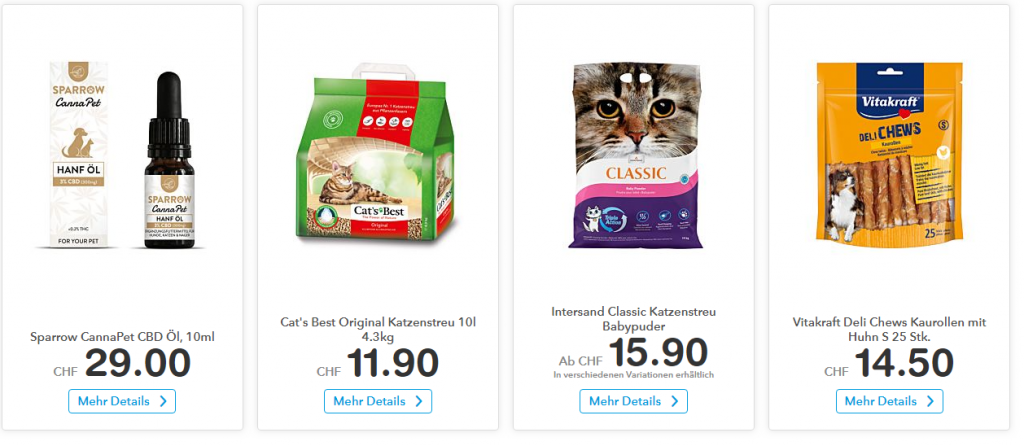Click chevron arrow in Intersand Mehr Details button

click(674, 401)
